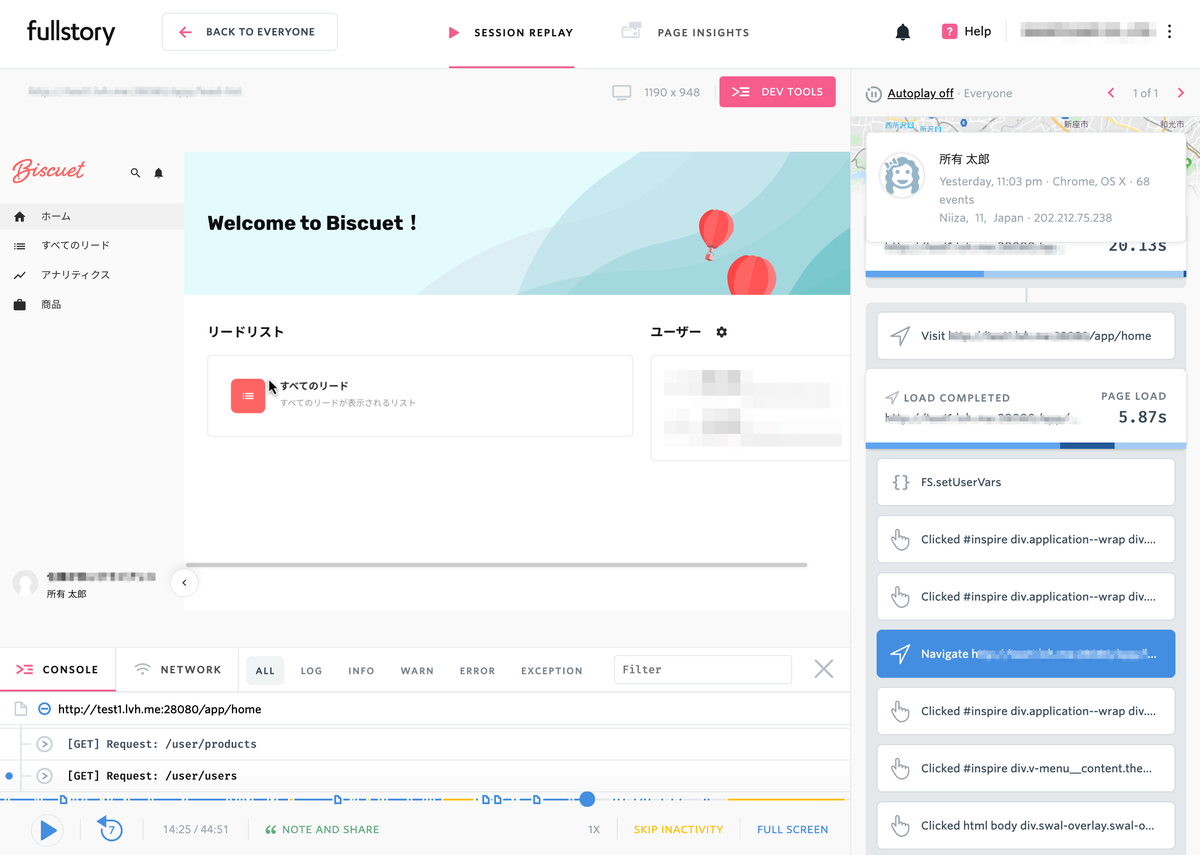Image resolution: width=1200 pixels, height=855 pixels.
Task: Go back to Everyone list
Action: pyautogui.click(x=249, y=32)
